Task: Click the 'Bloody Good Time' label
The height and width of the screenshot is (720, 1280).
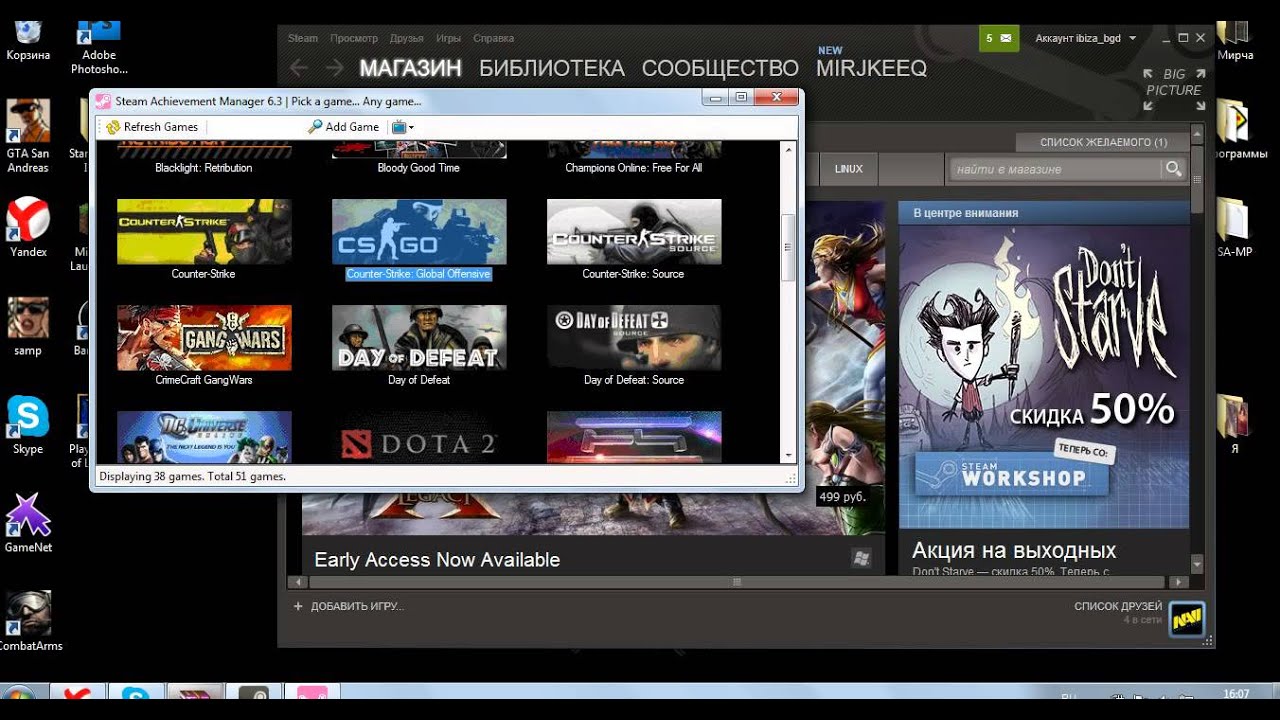Action: [x=419, y=168]
